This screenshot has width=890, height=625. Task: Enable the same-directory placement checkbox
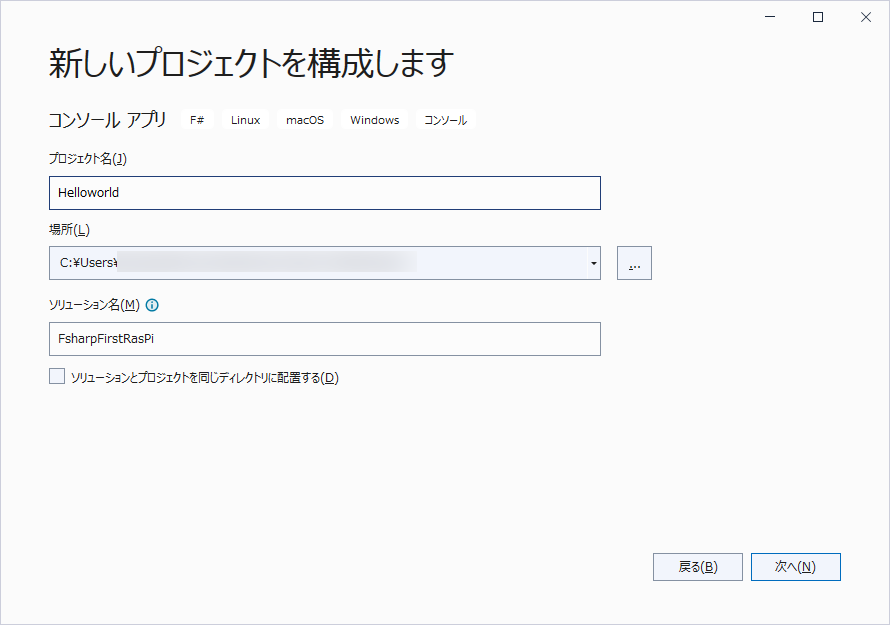click(56, 377)
